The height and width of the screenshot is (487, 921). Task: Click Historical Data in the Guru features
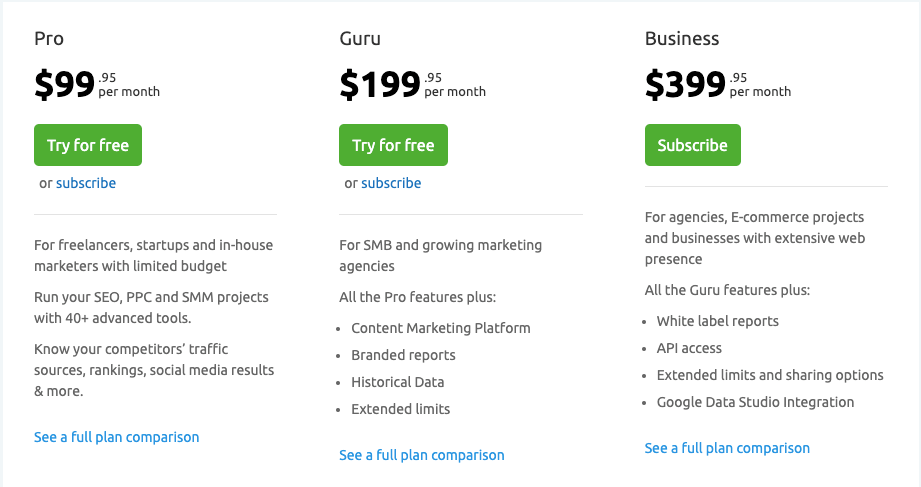click(398, 382)
